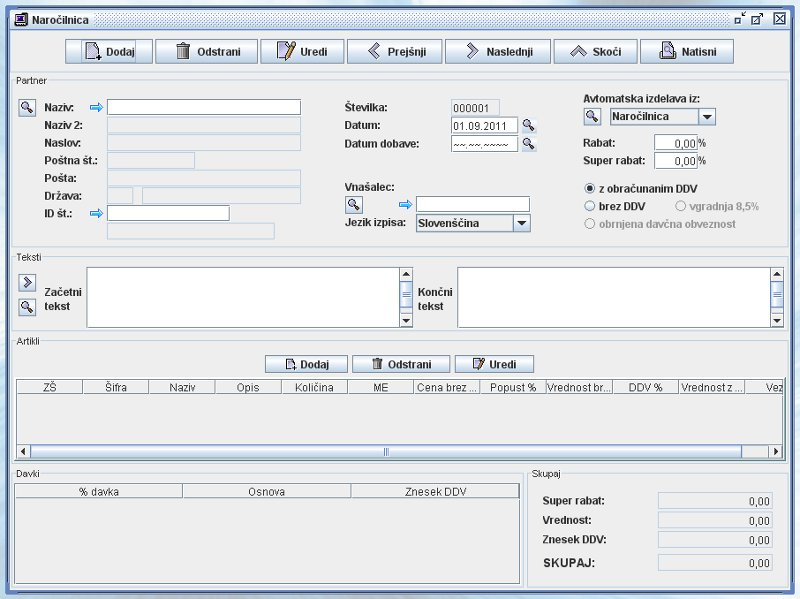Open the lookup beside Datum dobave field
The image size is (800, 599).
(529, 144)
